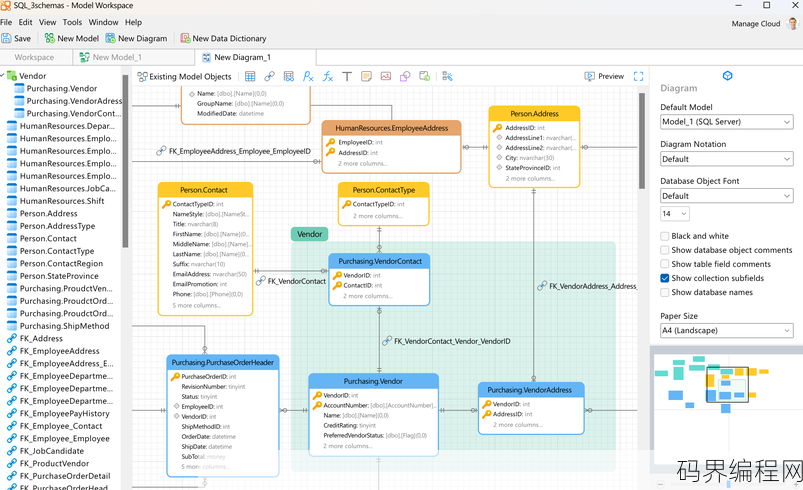Switch to the Workspace tab
The image size is (803, 490).
[x=34, y=57]
